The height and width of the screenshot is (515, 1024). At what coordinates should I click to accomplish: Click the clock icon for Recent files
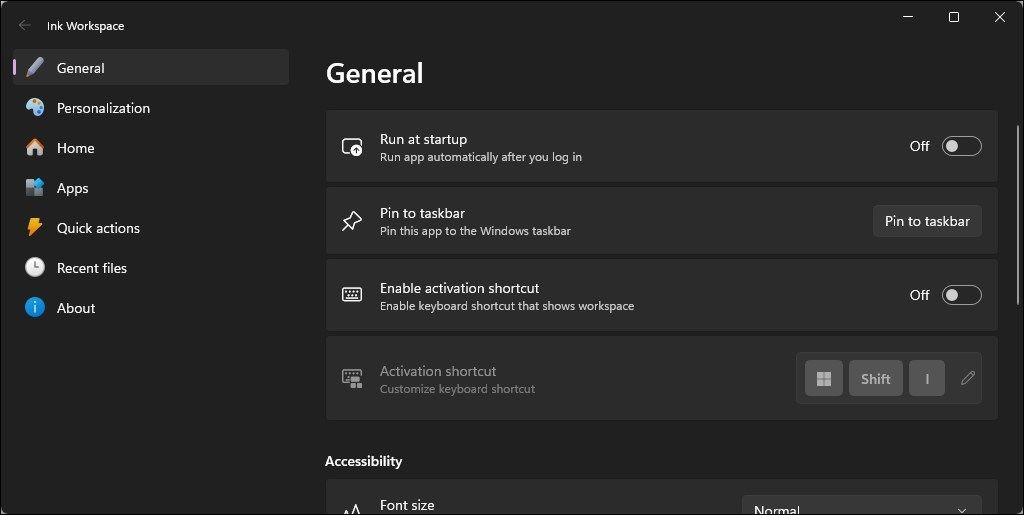click(x=35, y=268)
